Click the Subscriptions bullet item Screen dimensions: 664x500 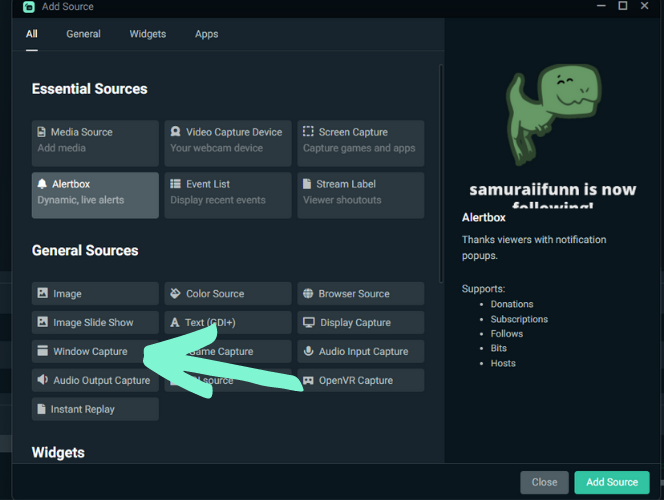[x=519, y=319]
